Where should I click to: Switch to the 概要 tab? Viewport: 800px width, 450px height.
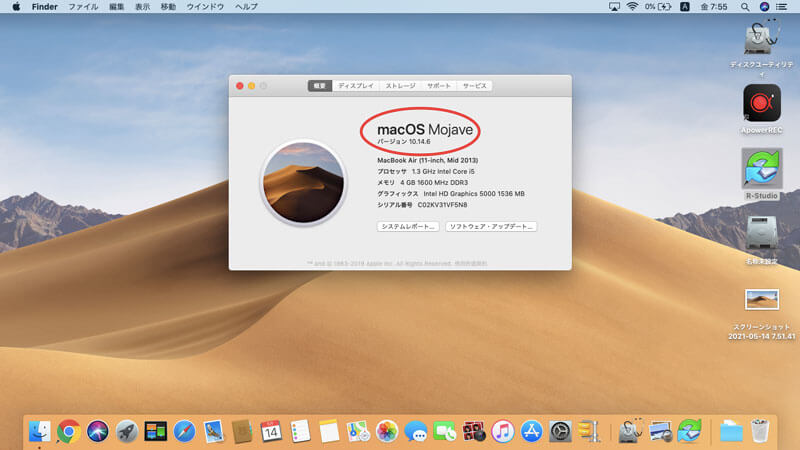pos(320,86)
